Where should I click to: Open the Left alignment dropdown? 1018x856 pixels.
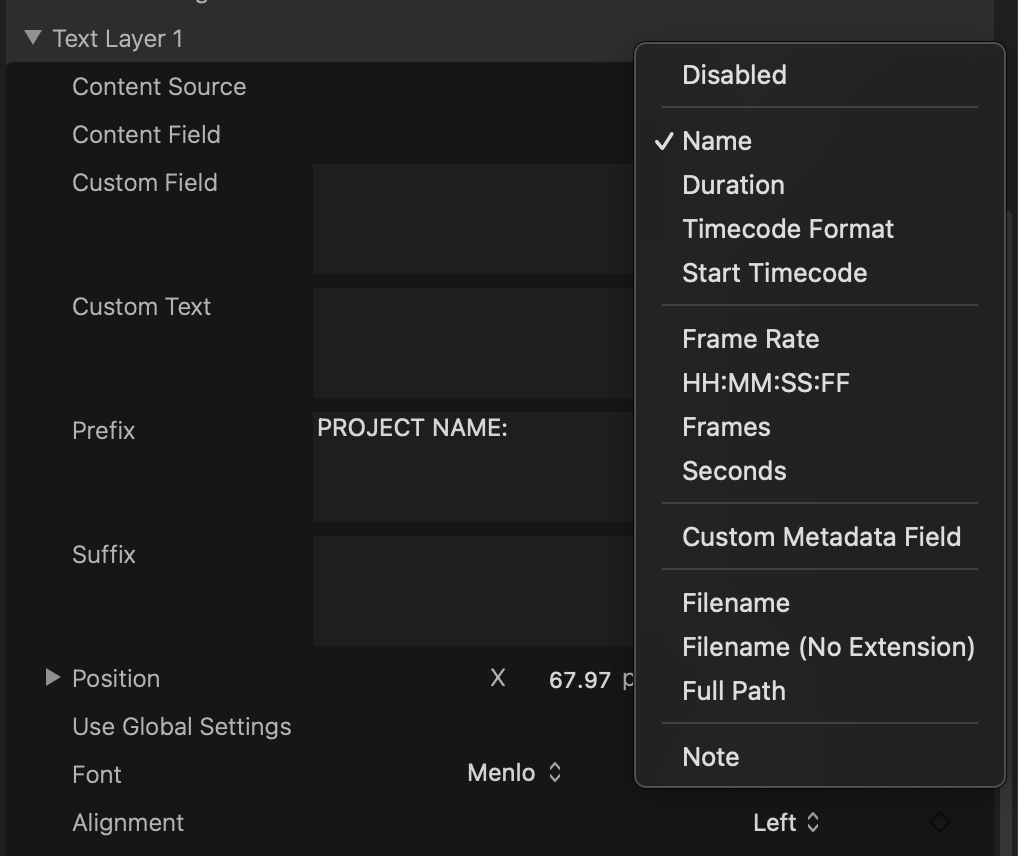pyautogui.click(x=786, y=822)
